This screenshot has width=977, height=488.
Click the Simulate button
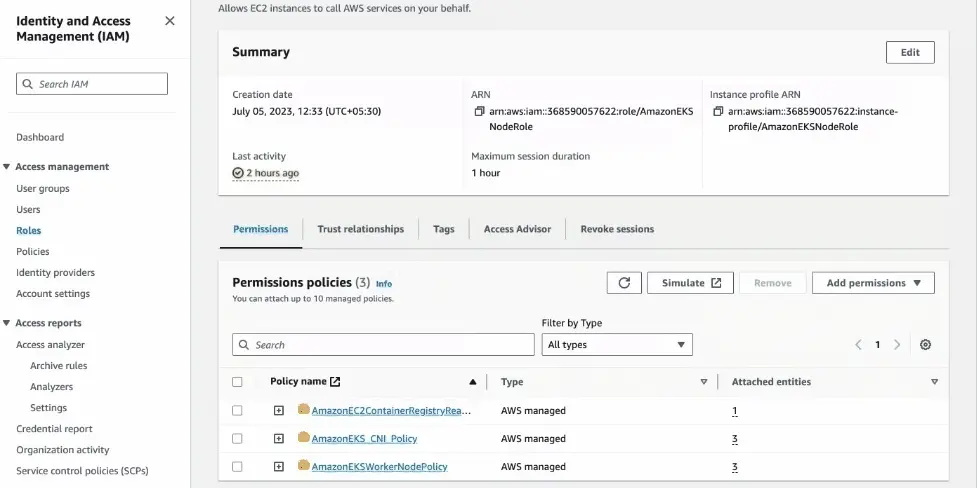pyautogui.click(x=690, y=283)
